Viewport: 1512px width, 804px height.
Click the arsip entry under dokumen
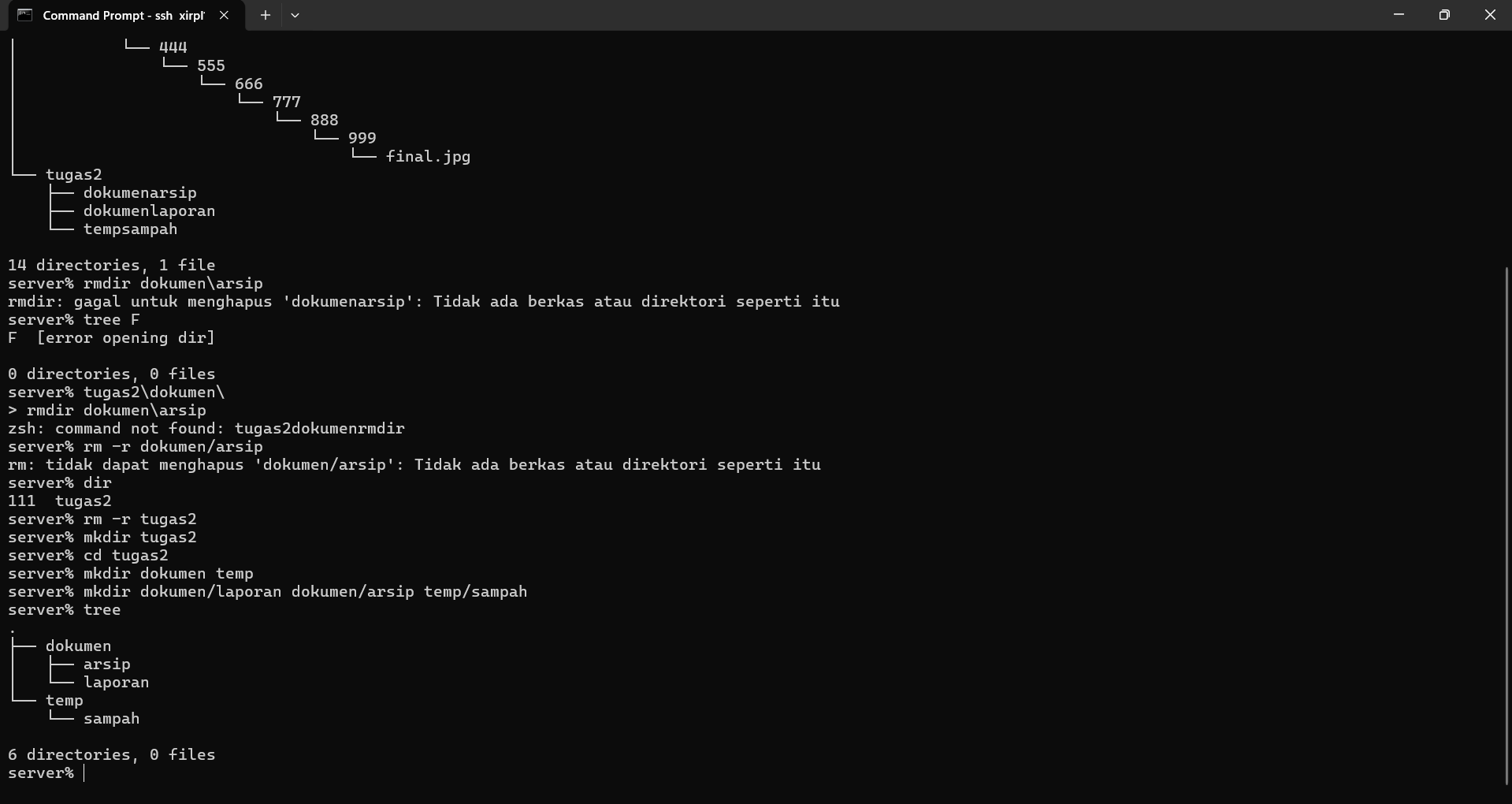106,664
